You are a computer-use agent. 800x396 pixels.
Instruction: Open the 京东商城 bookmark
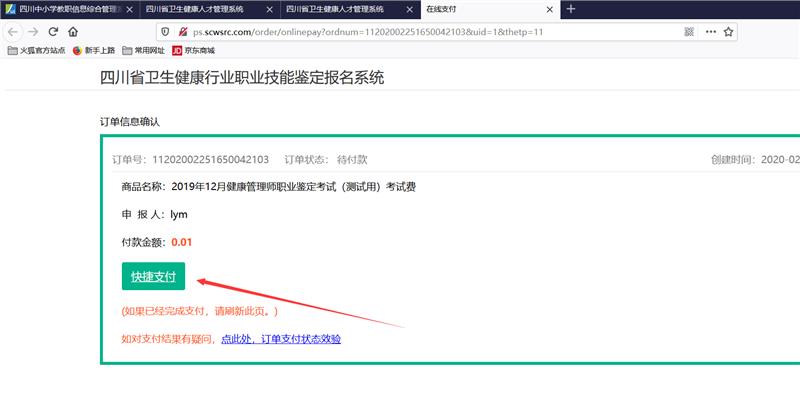[x=194, y=51]
